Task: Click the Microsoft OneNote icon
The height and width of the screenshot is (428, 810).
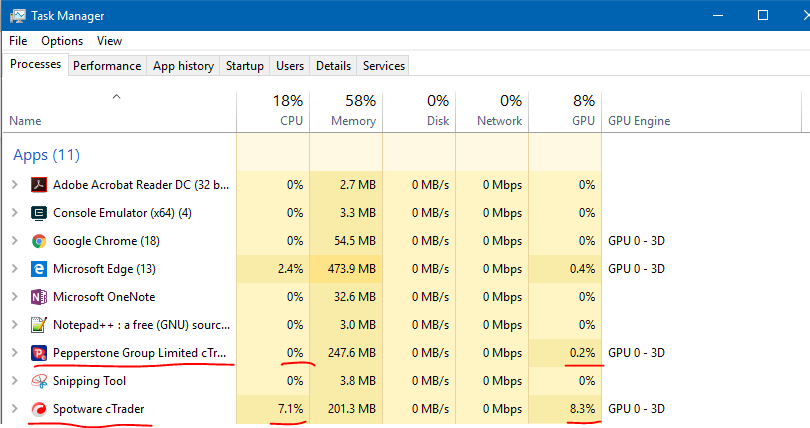Action: point(39,297)
